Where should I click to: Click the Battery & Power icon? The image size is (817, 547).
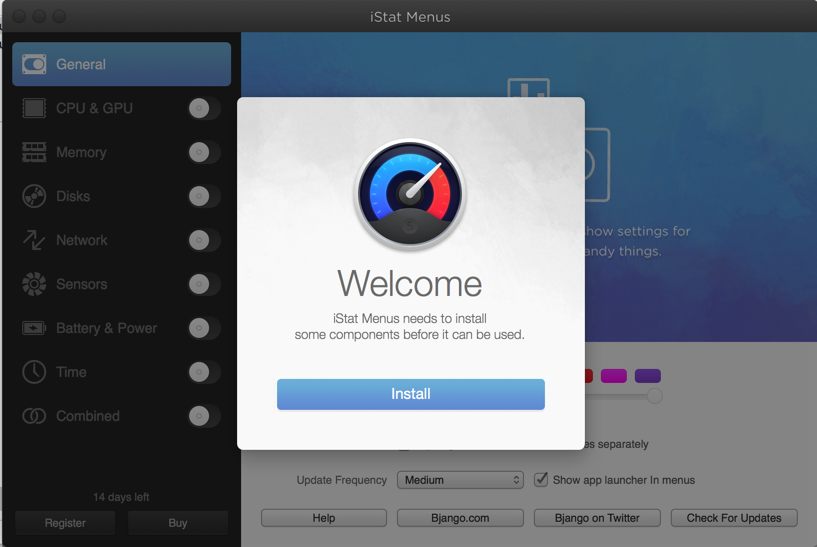pos(34,328)
